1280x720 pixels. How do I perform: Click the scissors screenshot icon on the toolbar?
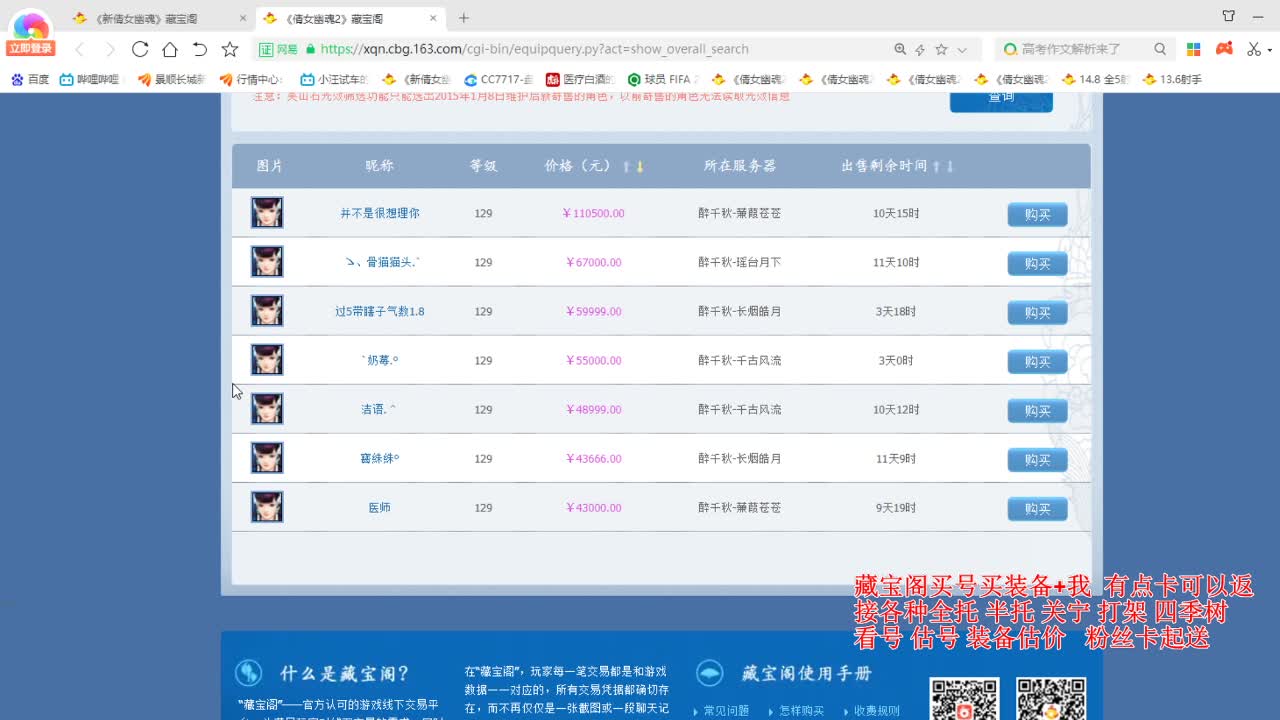click(x=1255, y=48)
